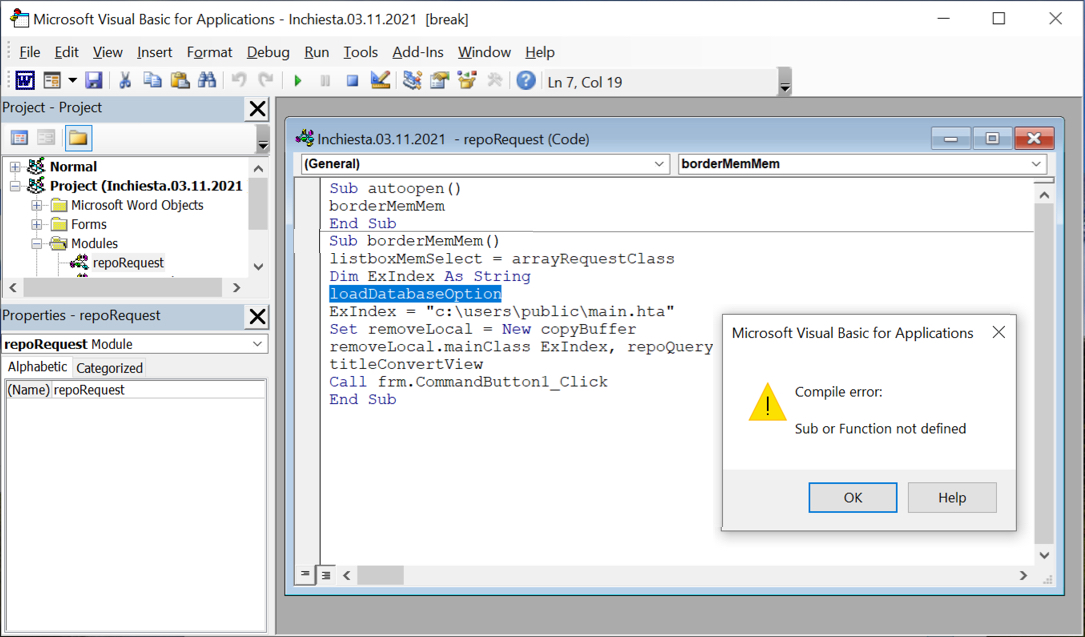Image resolution: width=1085 pixels, height=637 pixels.
Task: Click the code window icon in its title bar
Action: pos(304,138)
